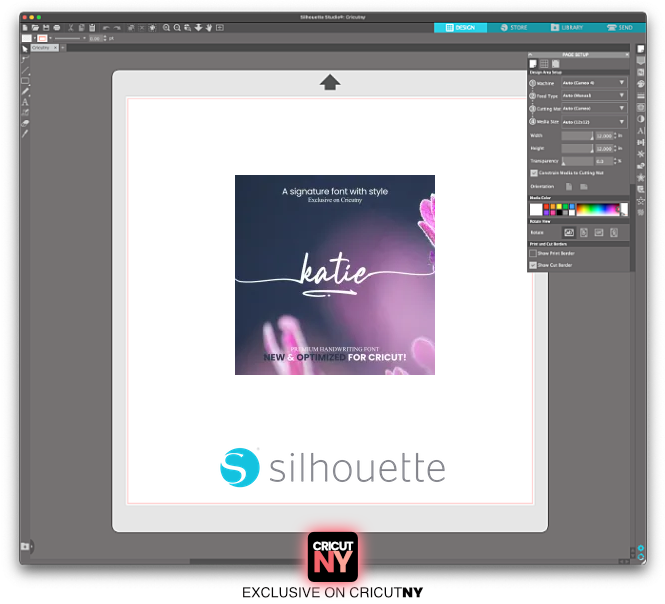Pick the yellow media color swatch

[x=559, y=207]
